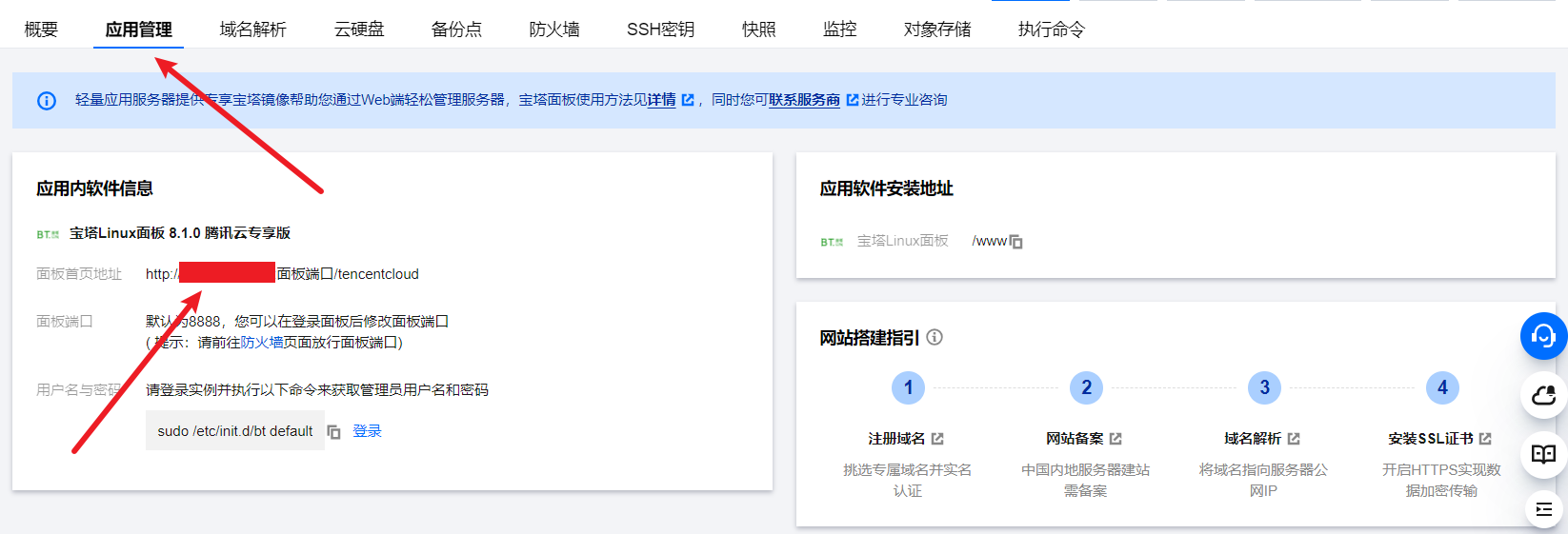This screenshot has width=1568, height=534.
Task: Click external-link icon next to 安装SSL证书
Action: pyautogui.click(x=1485, y=439)
